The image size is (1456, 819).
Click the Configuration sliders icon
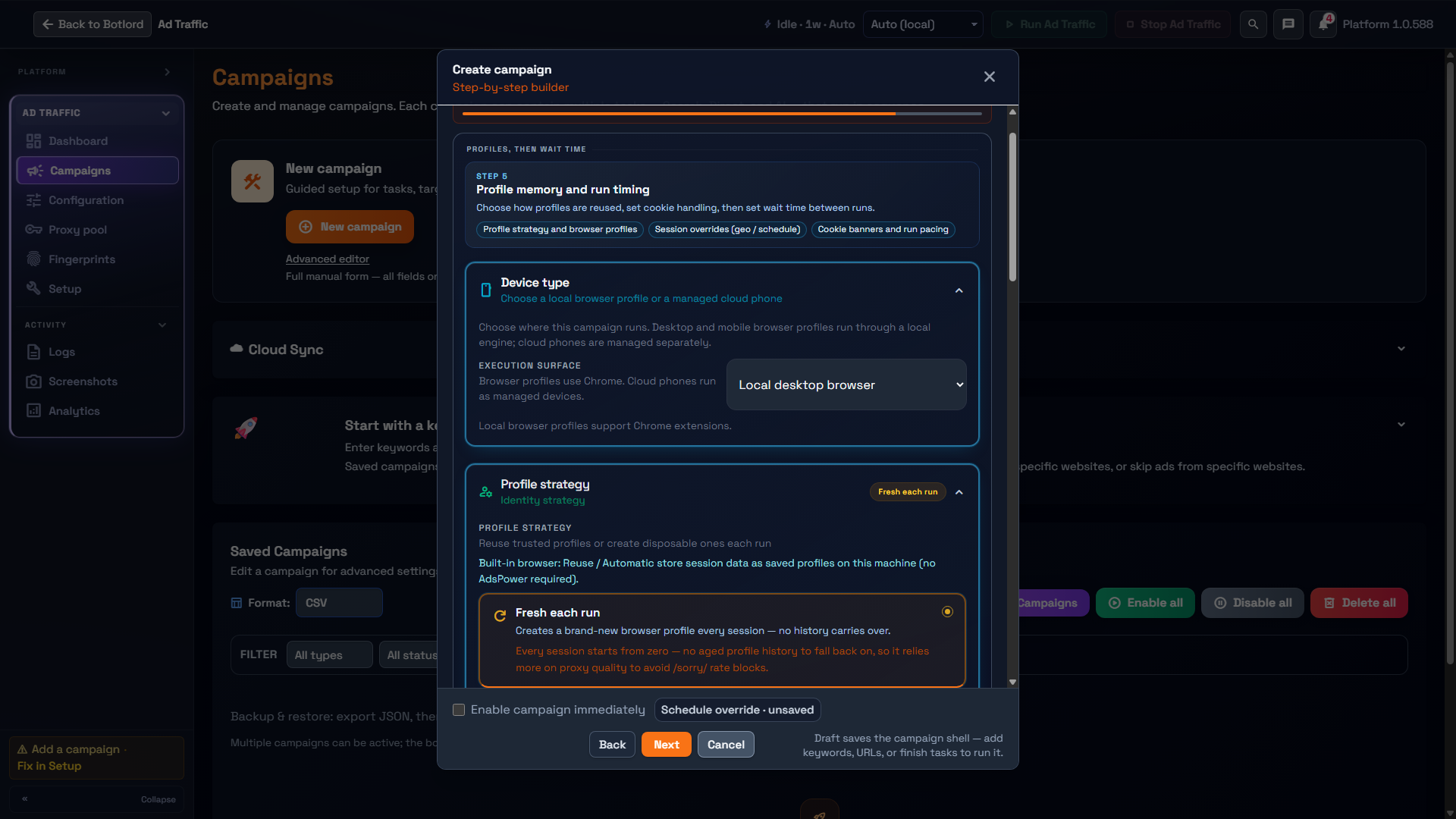point(33,200)
